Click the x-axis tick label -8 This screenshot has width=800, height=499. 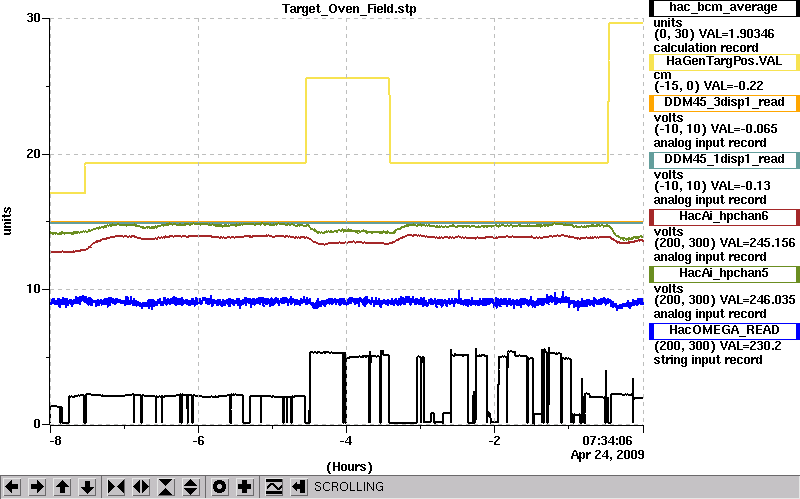point(55,441)
